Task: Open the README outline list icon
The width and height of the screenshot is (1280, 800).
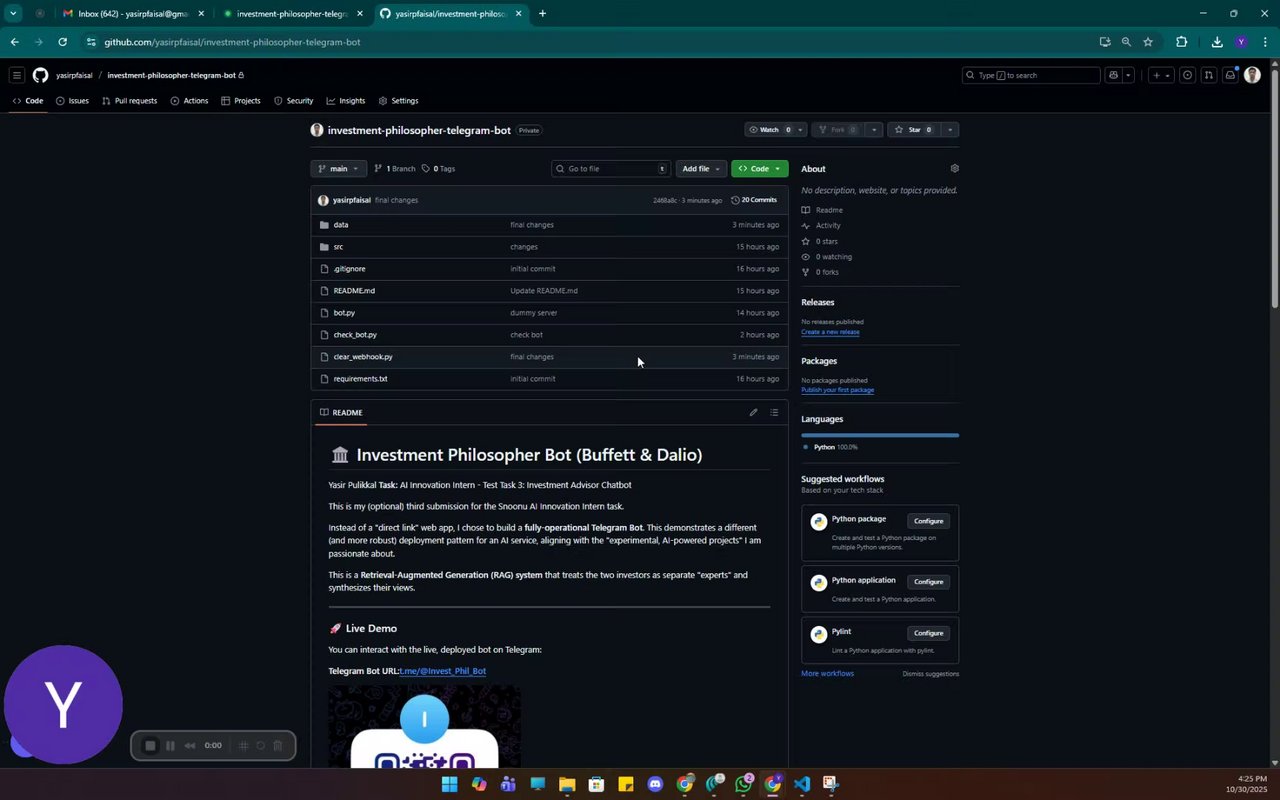Action: coord(774,412)
